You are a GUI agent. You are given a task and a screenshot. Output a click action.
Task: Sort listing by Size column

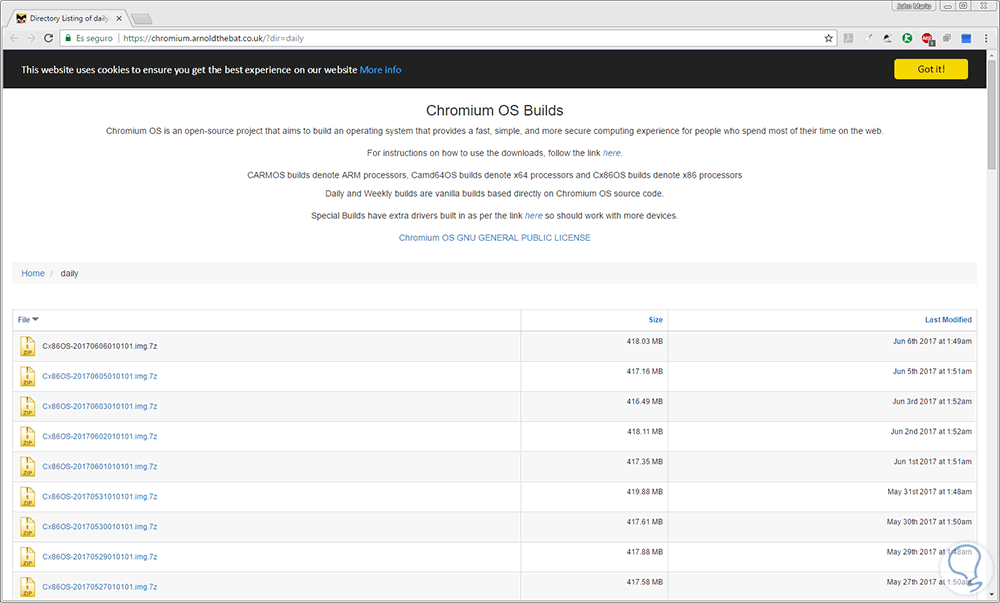click(656, 320)
